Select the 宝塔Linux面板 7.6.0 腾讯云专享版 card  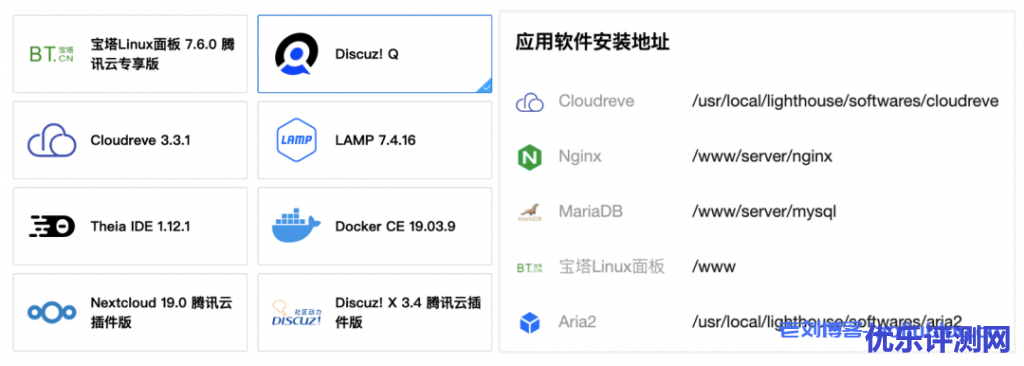click(130, 54)
